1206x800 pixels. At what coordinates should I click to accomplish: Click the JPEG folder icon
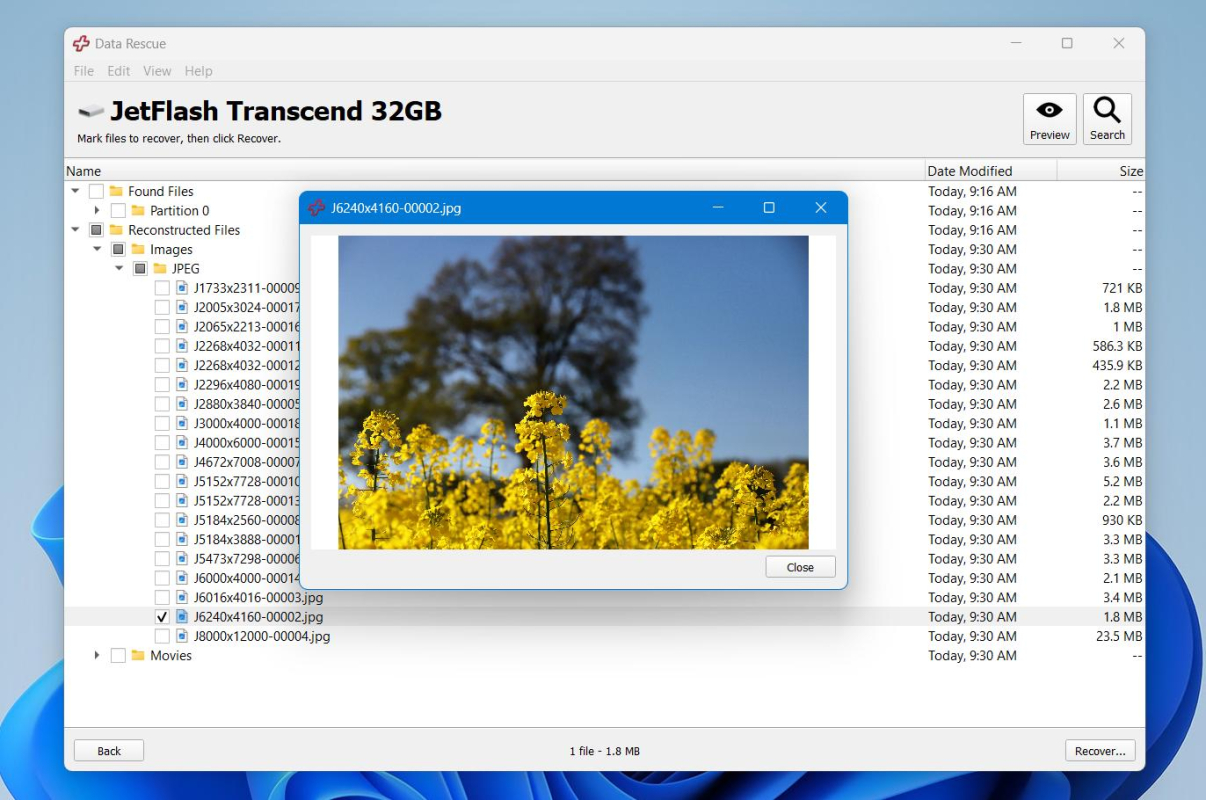pyautogui.click(x=160, y=269)
